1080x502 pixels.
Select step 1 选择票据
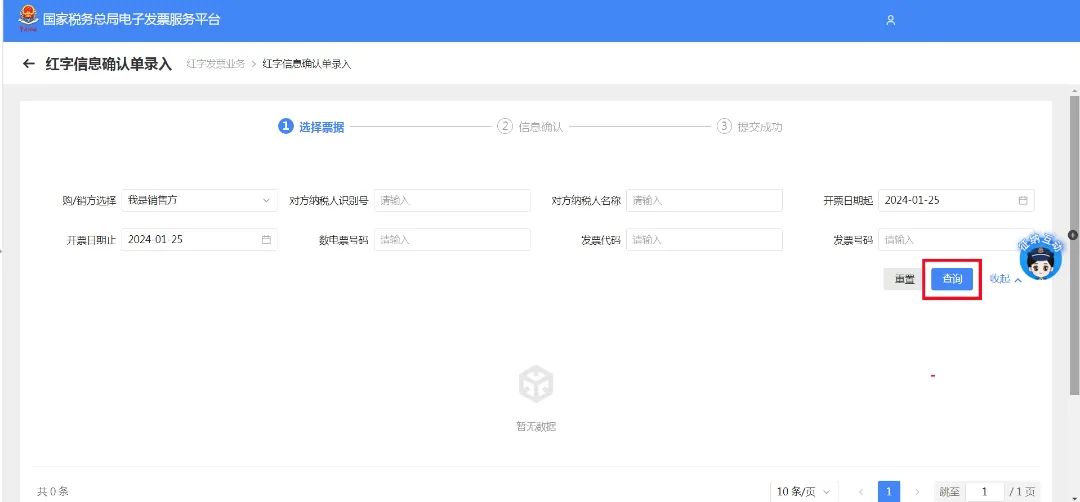[311, 127]
